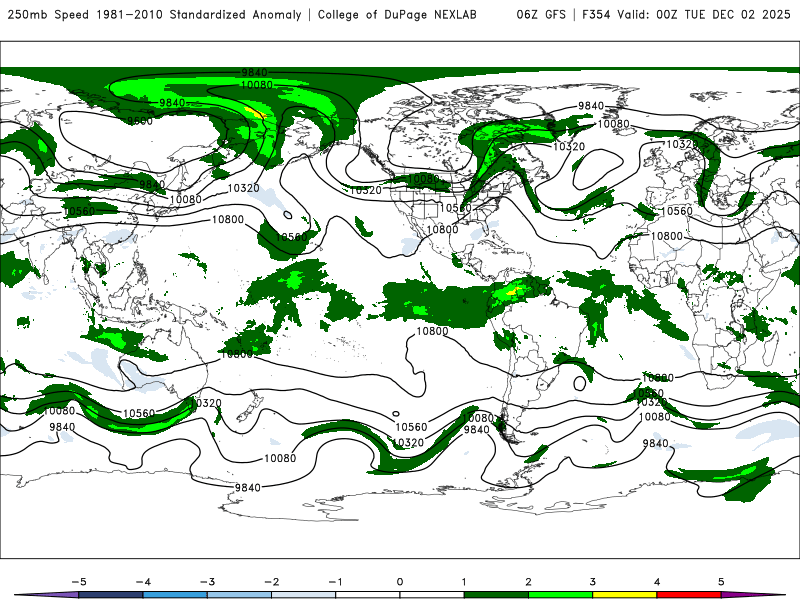The image size is (800, 600).
Task: Click the colorbar tick label '-2'
Action: point(271,582)
